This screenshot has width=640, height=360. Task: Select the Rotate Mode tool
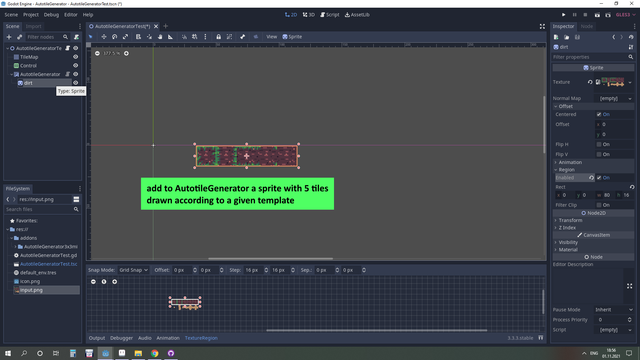point(115,37)
